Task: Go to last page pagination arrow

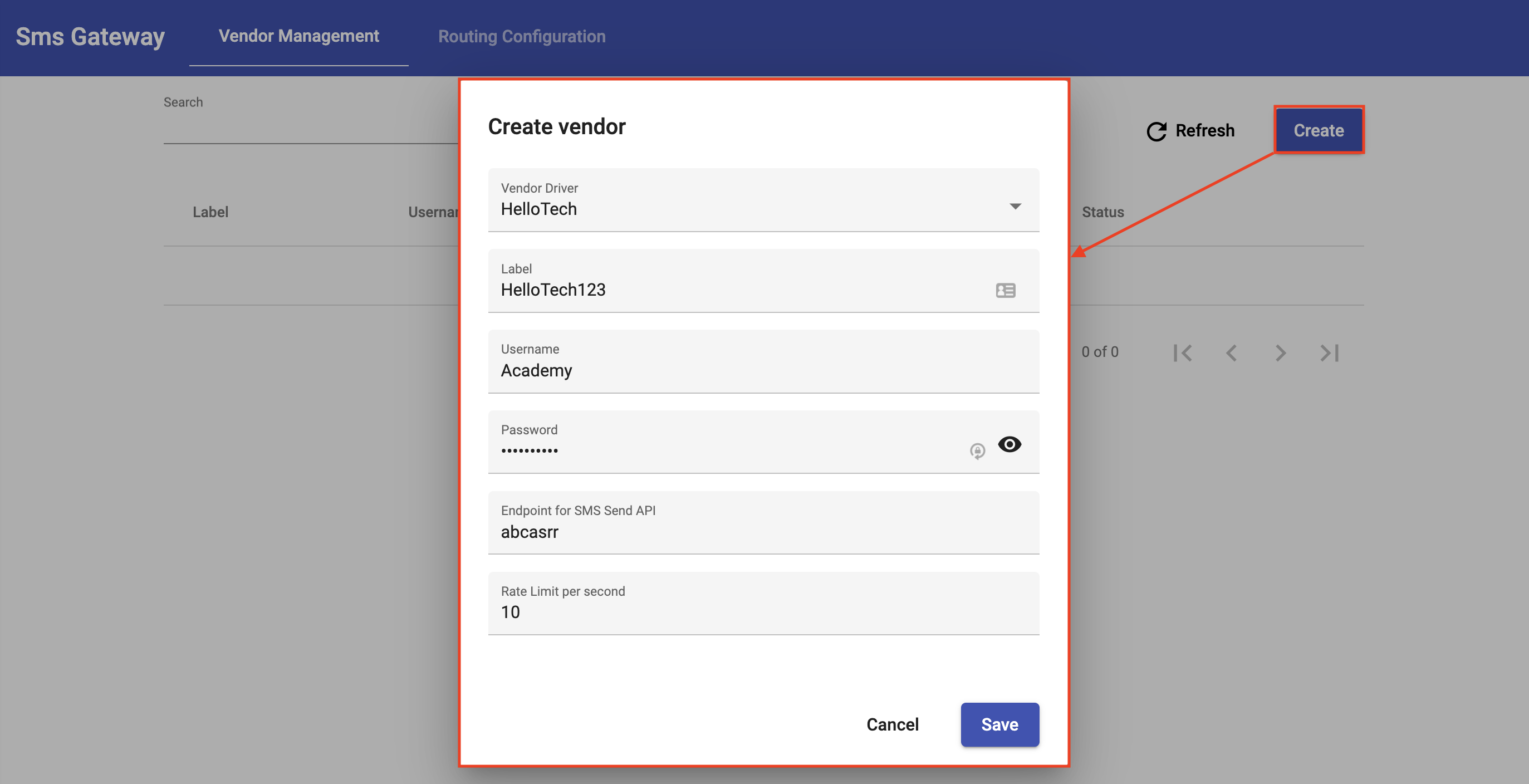Action: (x=1330, y=352)
